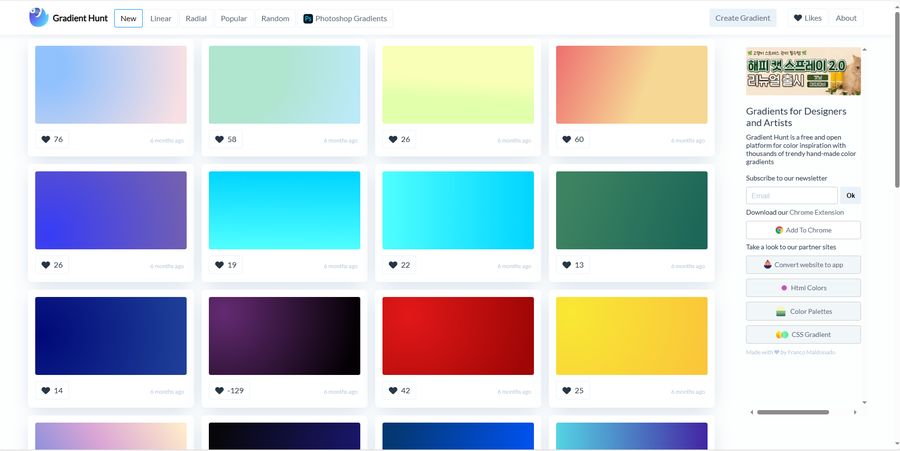The width and height of the screenshot is (900, 451).
Task: Click the Ok subscribe button
Action: coord(851,196)
